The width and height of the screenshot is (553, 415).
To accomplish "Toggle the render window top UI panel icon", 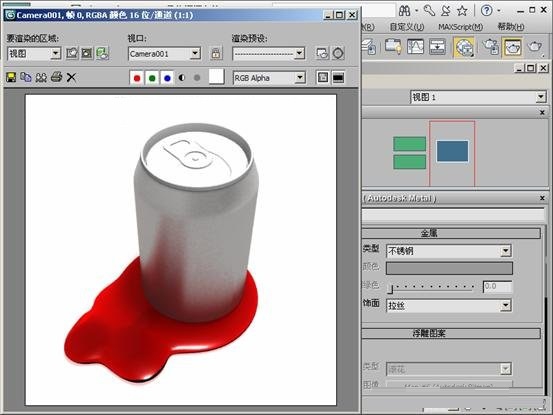I will (323, 78).
